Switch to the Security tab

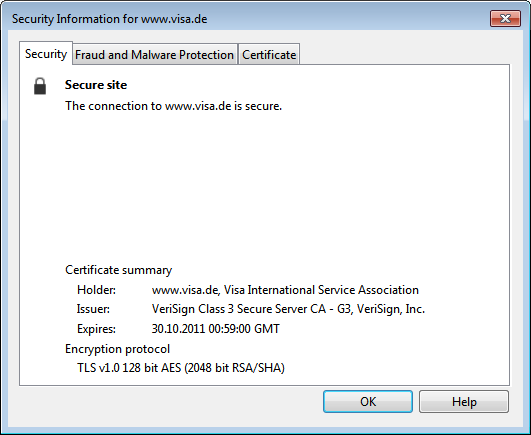click(46, 53)
